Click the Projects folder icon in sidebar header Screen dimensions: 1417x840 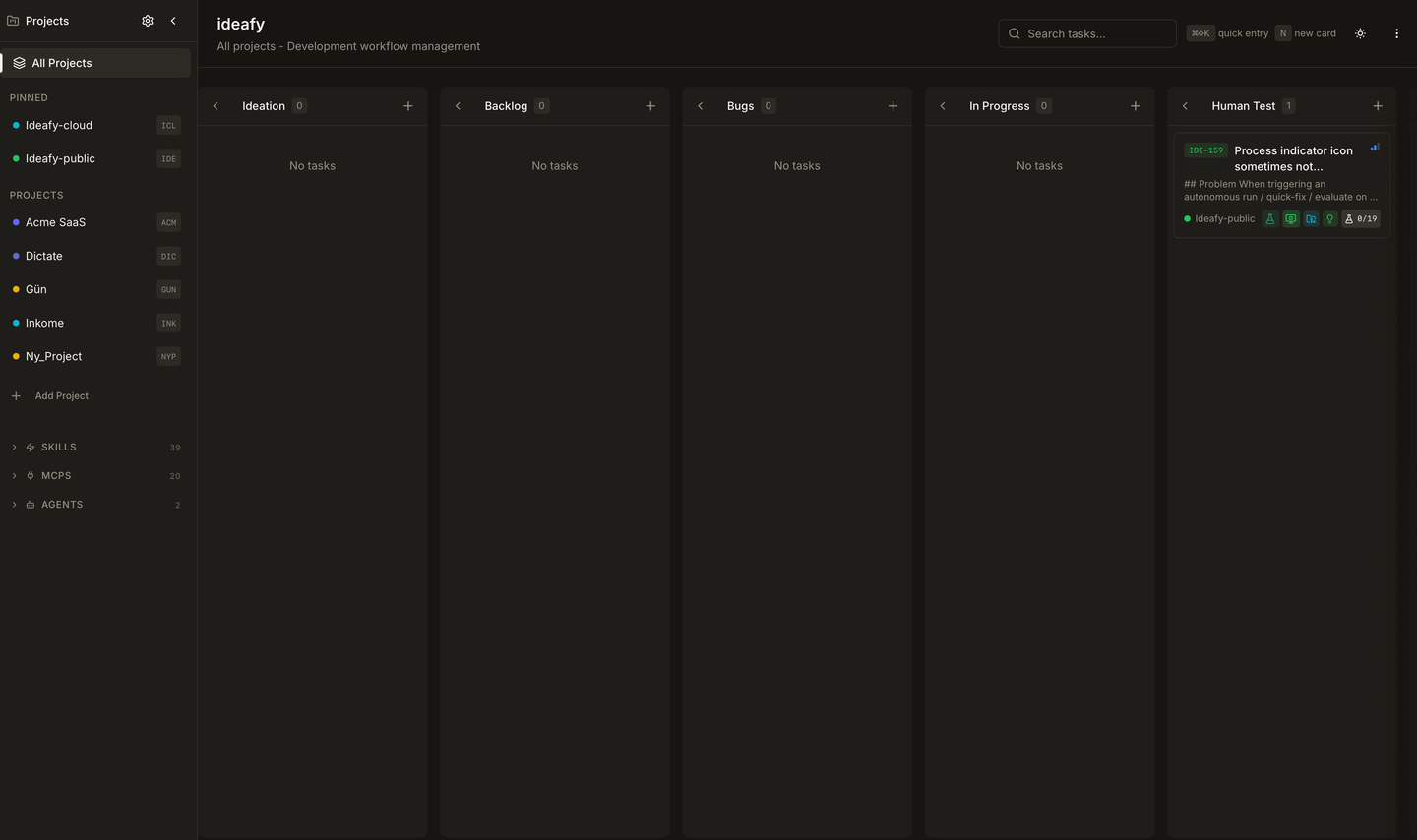pyautogui.click(x=13, y=21)
